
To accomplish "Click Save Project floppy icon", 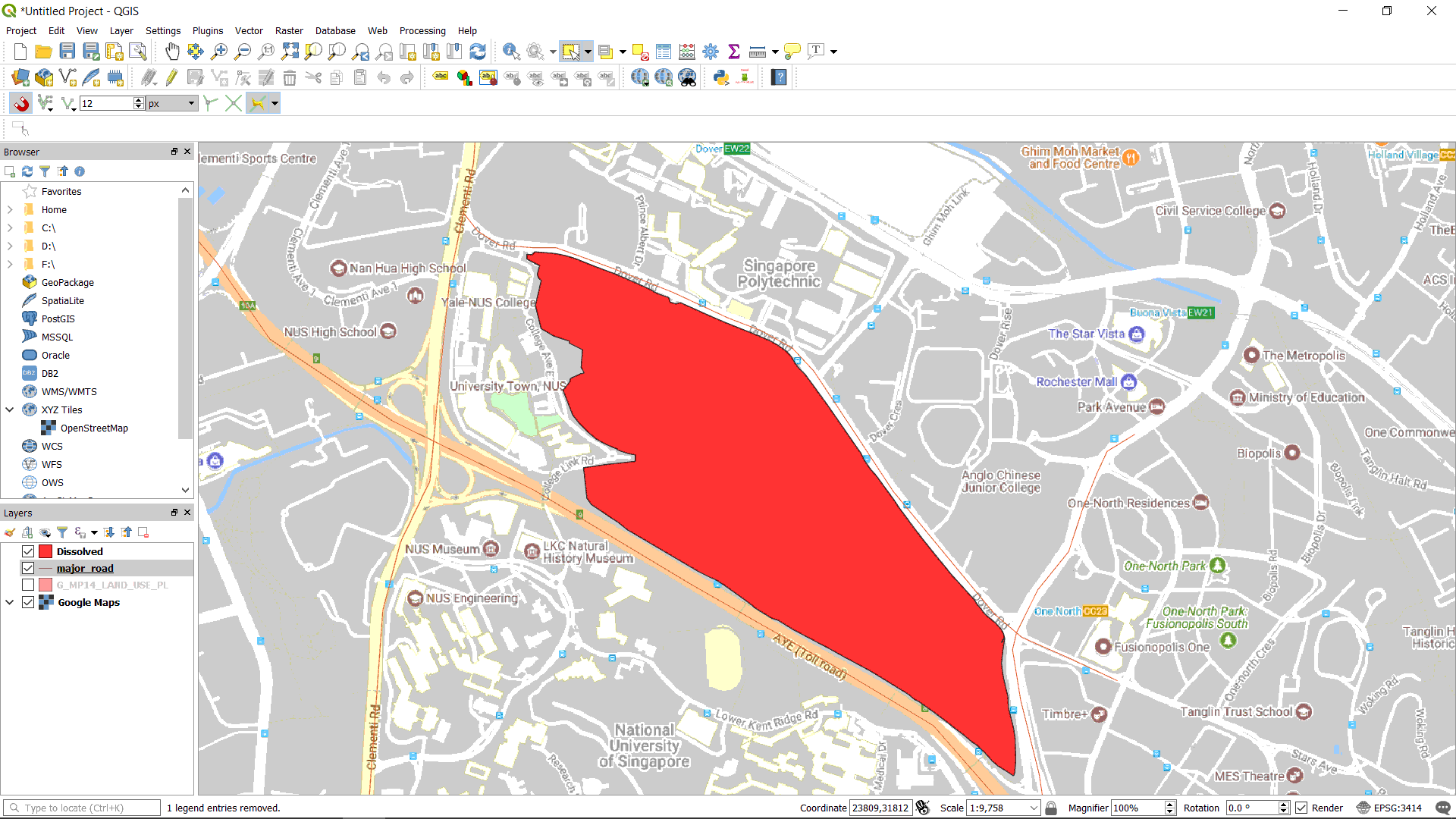I will 67,52.
